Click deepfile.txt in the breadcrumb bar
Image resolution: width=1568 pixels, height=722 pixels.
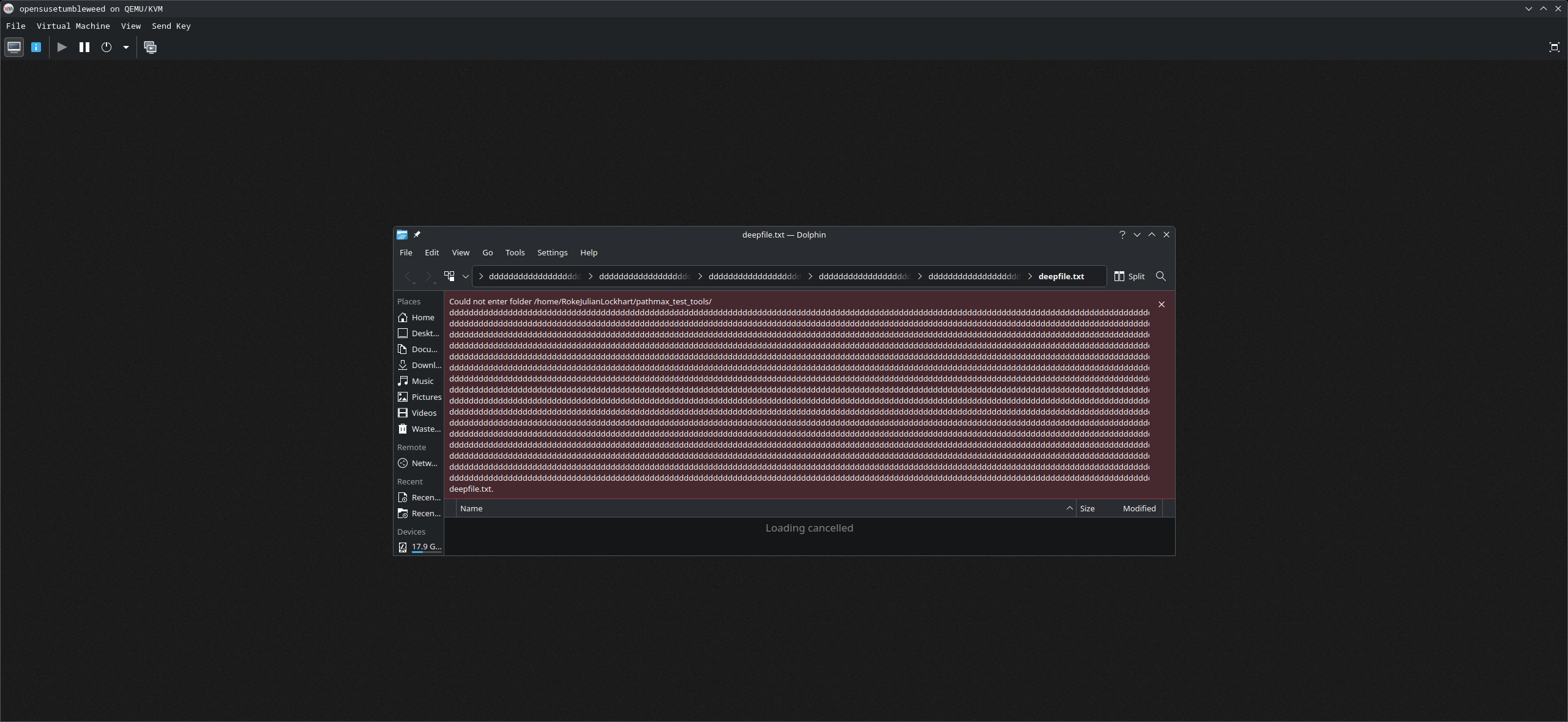click(1061, 276)
